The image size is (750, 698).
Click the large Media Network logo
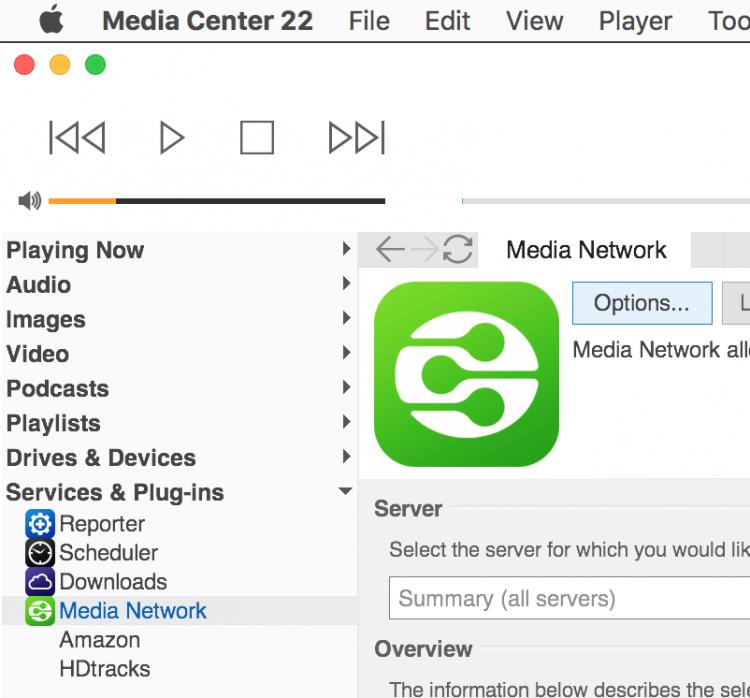click(466, 374)
